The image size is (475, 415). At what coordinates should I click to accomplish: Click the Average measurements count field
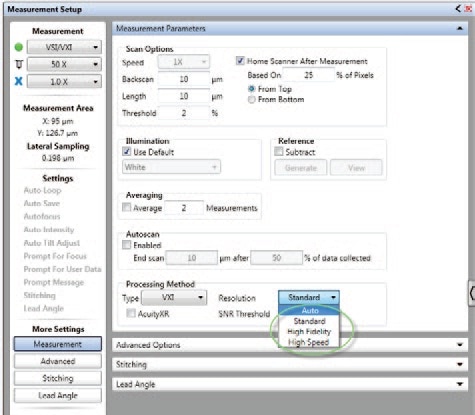tap(184, 208)
